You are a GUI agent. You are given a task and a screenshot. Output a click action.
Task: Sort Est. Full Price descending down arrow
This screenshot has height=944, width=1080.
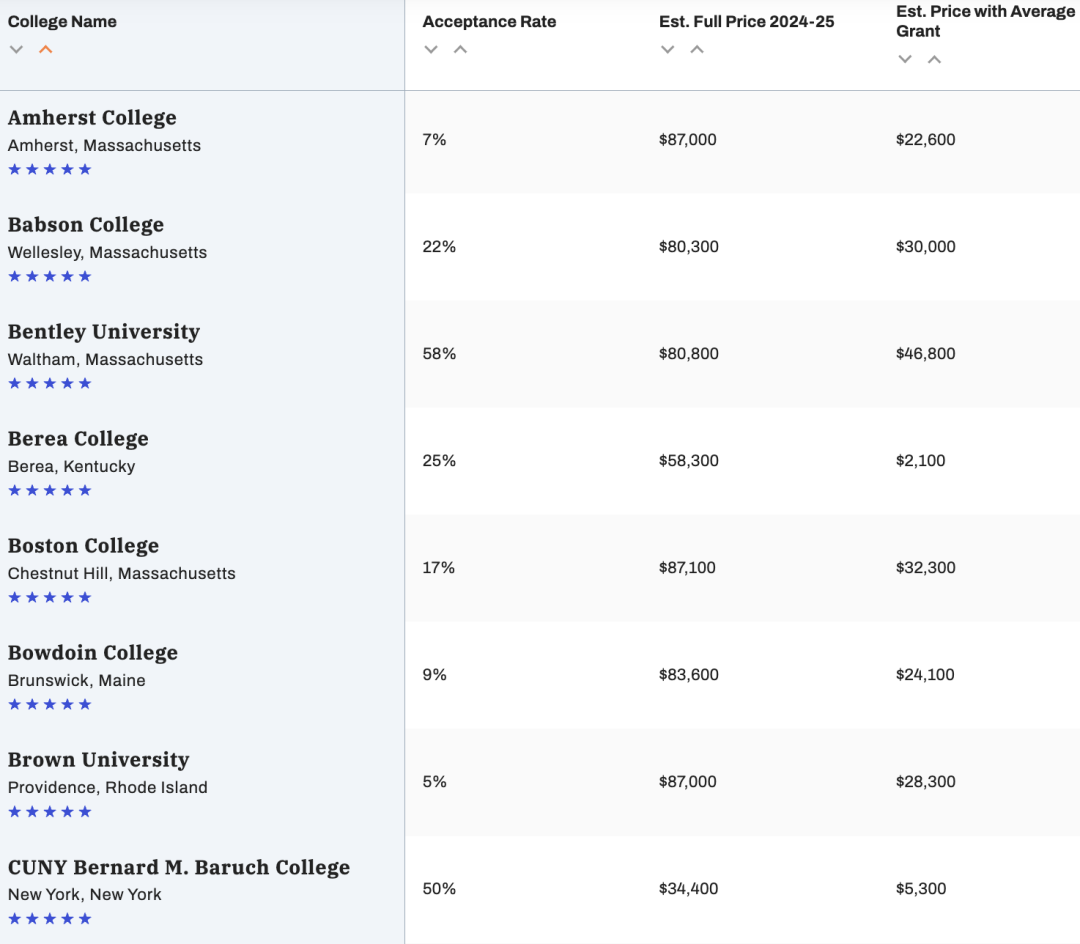pos(667,50)
